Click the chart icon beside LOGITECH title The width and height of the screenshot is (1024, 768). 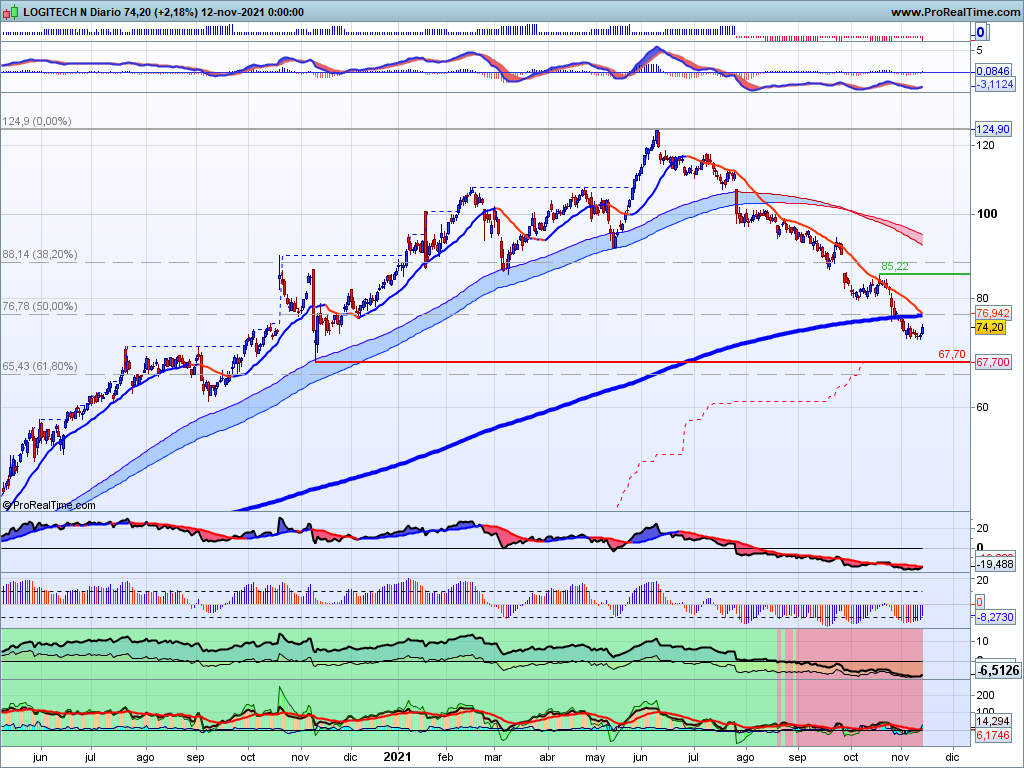(12, 12)
